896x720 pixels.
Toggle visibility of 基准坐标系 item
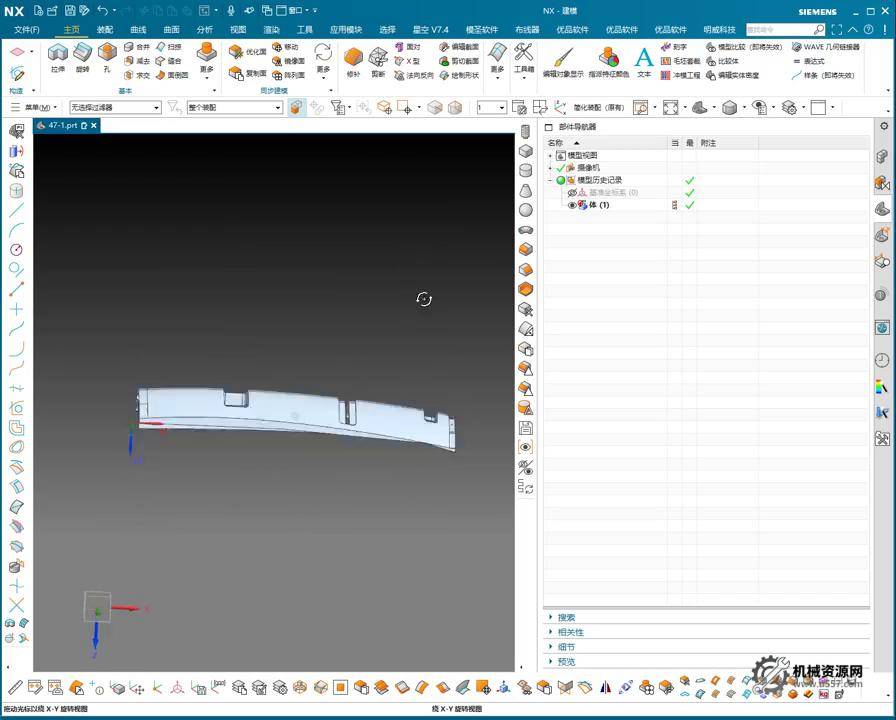pos(572,192)
